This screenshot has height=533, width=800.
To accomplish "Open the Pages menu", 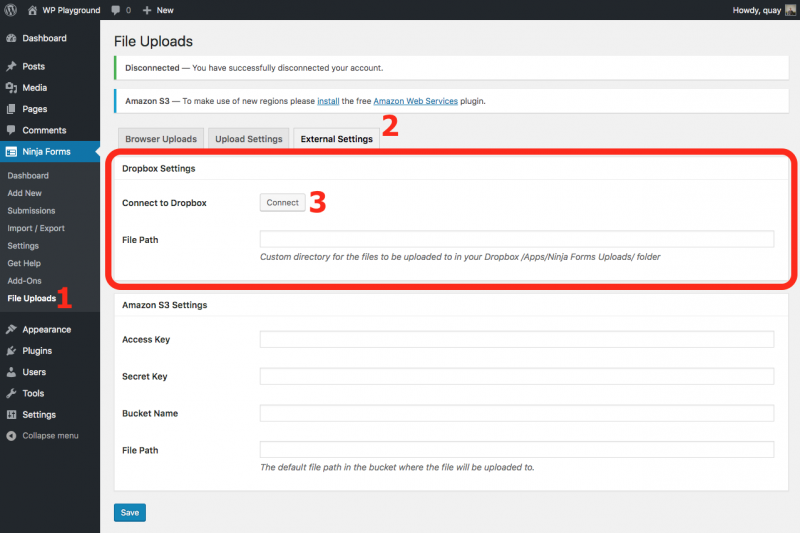I will click(x=35, y=109).
